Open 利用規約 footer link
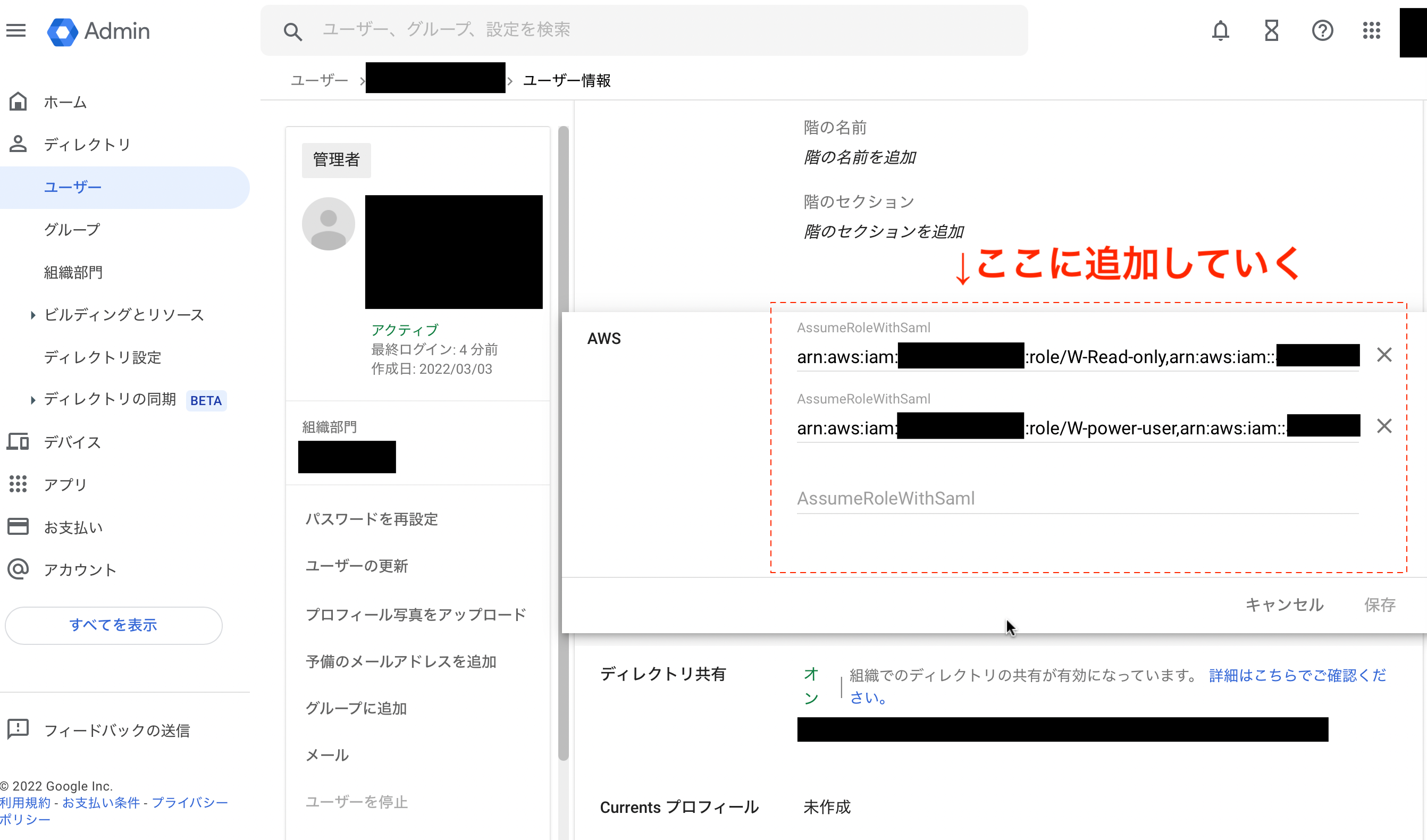This screenshot has height=840, width=1427. click(25, 803)
